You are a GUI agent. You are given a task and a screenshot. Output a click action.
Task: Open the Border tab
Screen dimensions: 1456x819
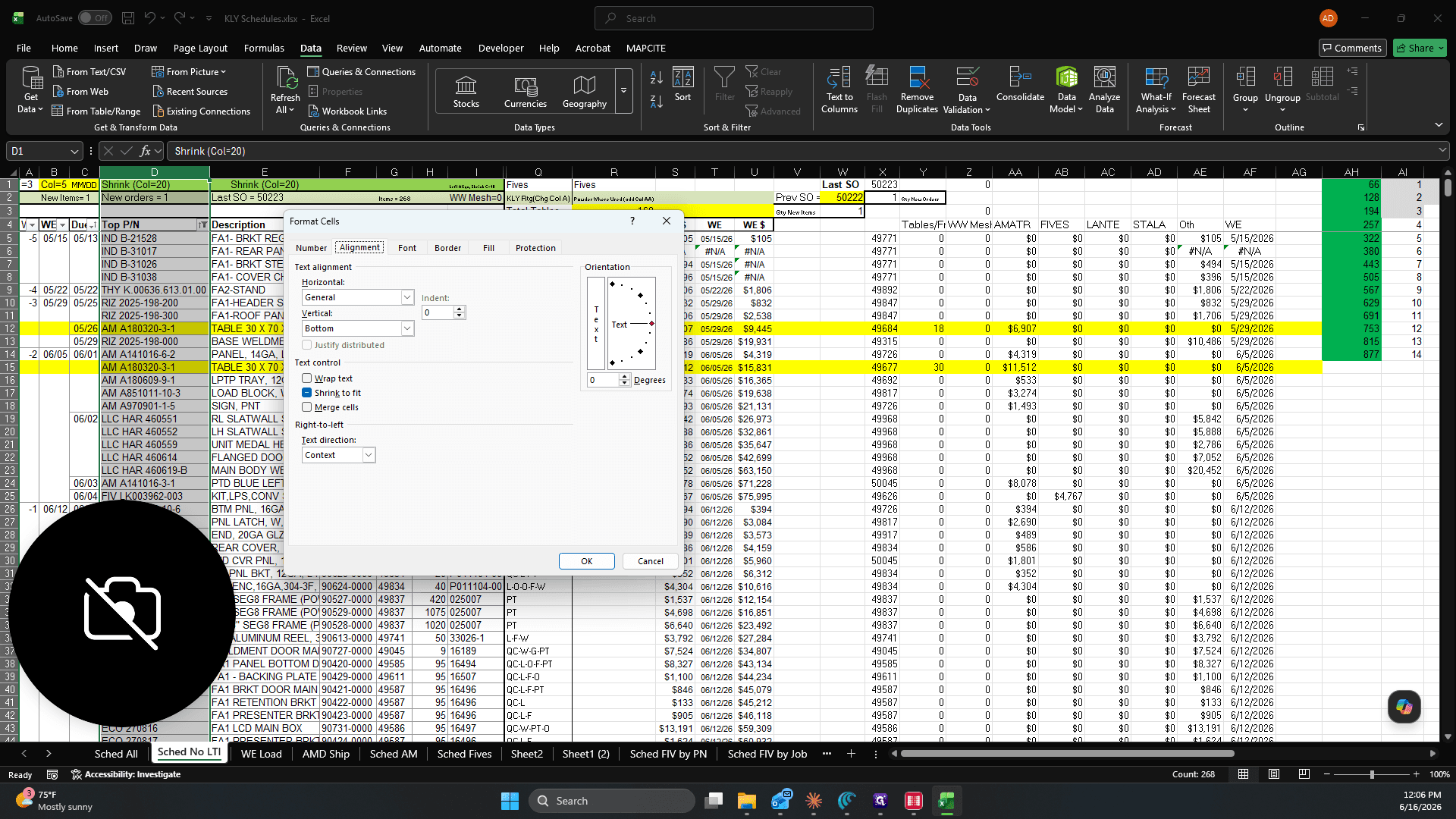click(x=447, y=248)
